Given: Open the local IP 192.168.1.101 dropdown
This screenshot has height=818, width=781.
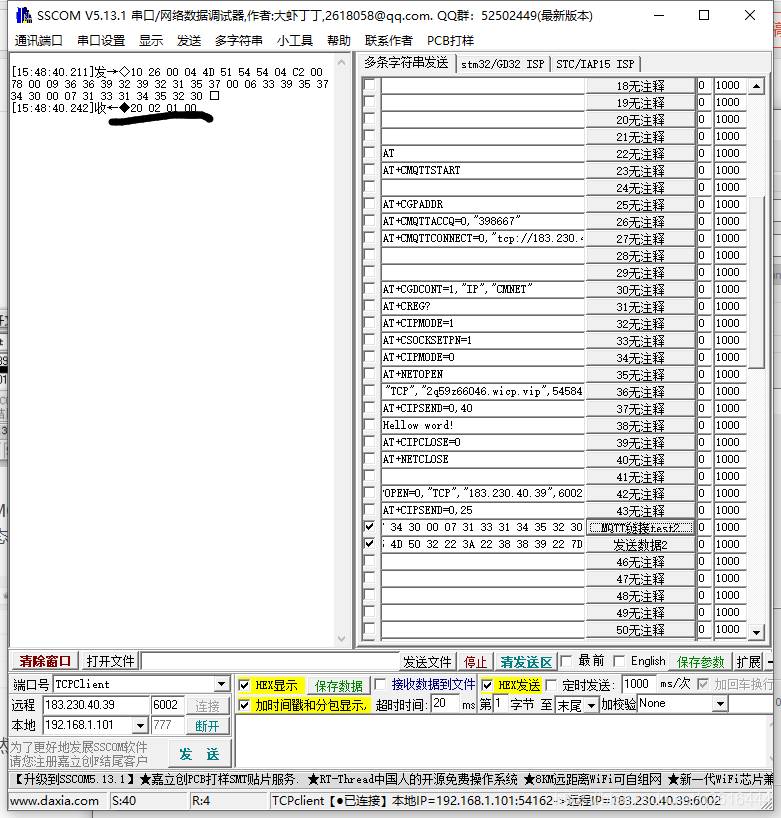Looking at the screenshot, I should (x=140, y=725).
